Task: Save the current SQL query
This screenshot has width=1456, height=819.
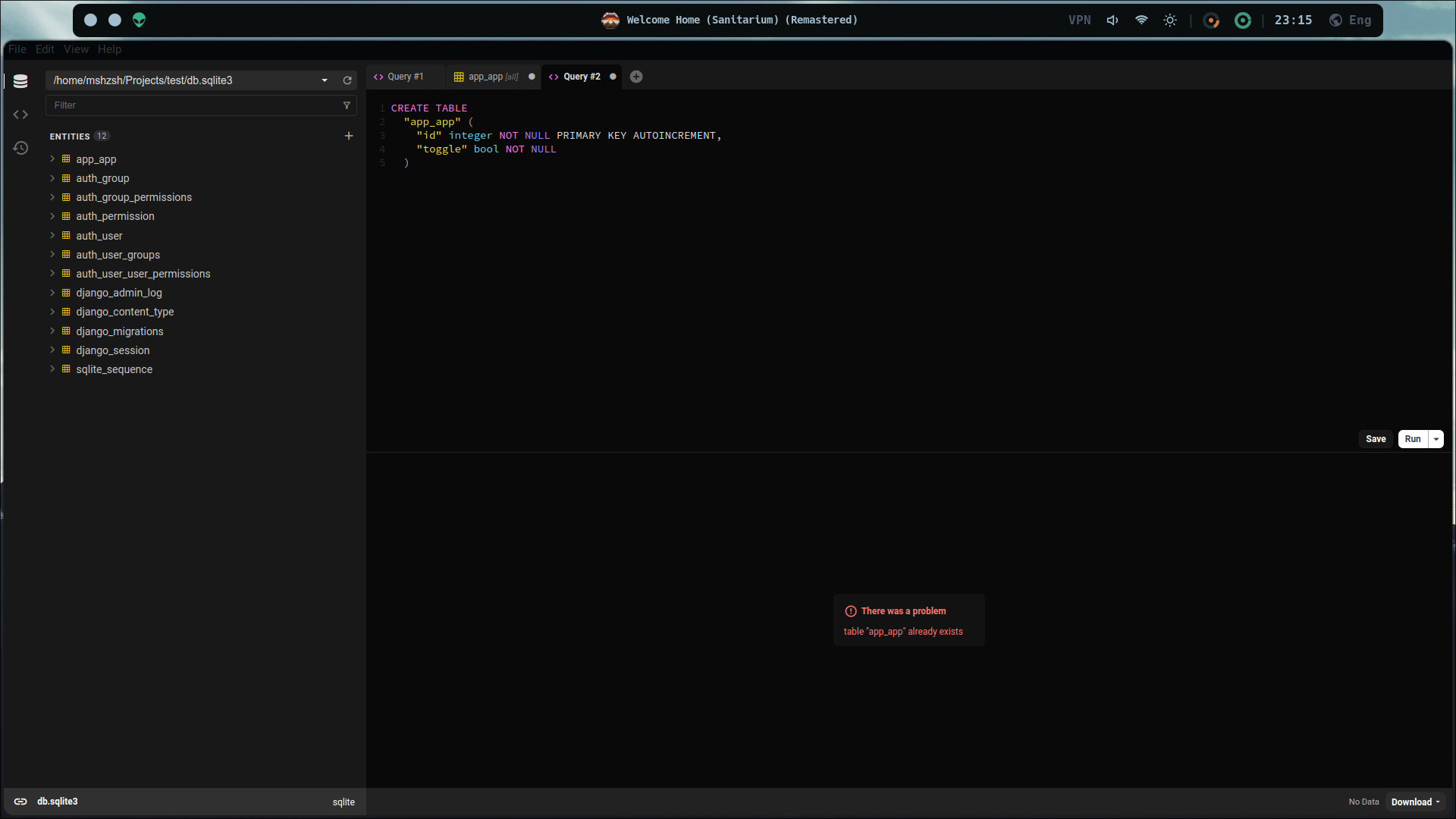Action: tap(1376, 439)
